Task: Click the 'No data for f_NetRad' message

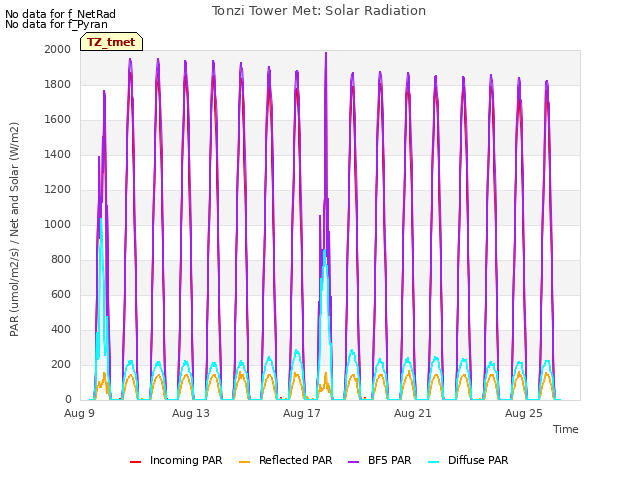Action: pos(60,14)
